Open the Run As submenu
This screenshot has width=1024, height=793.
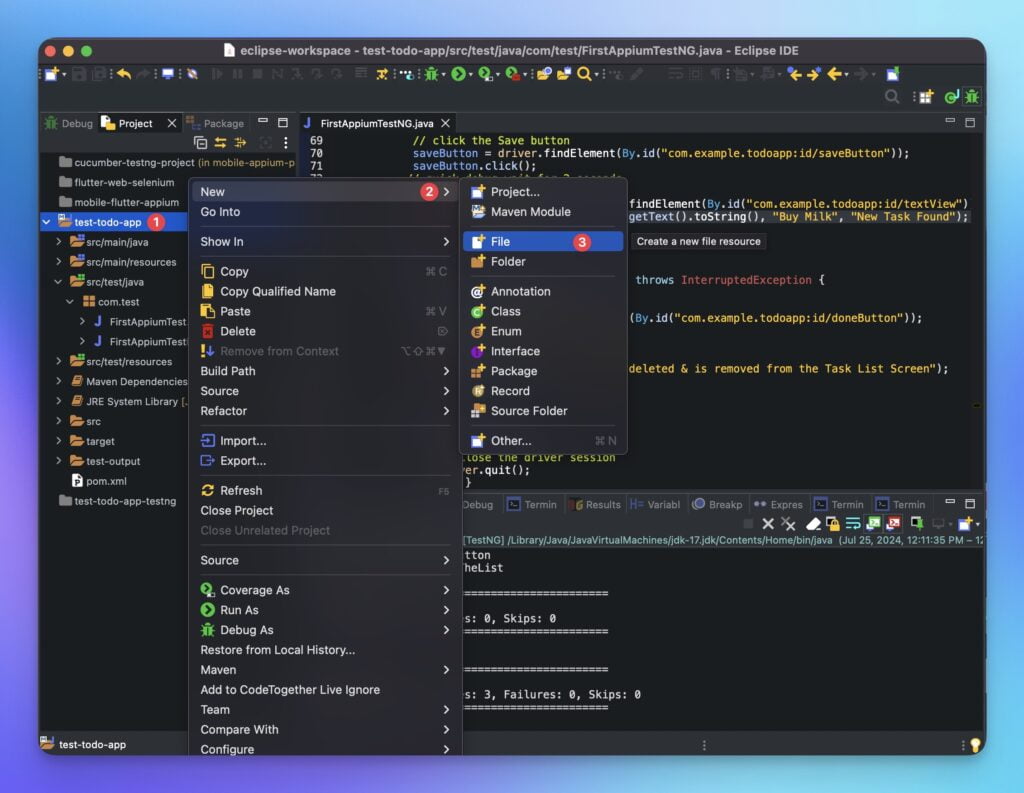pyautogui.click(x=325, y=610)
